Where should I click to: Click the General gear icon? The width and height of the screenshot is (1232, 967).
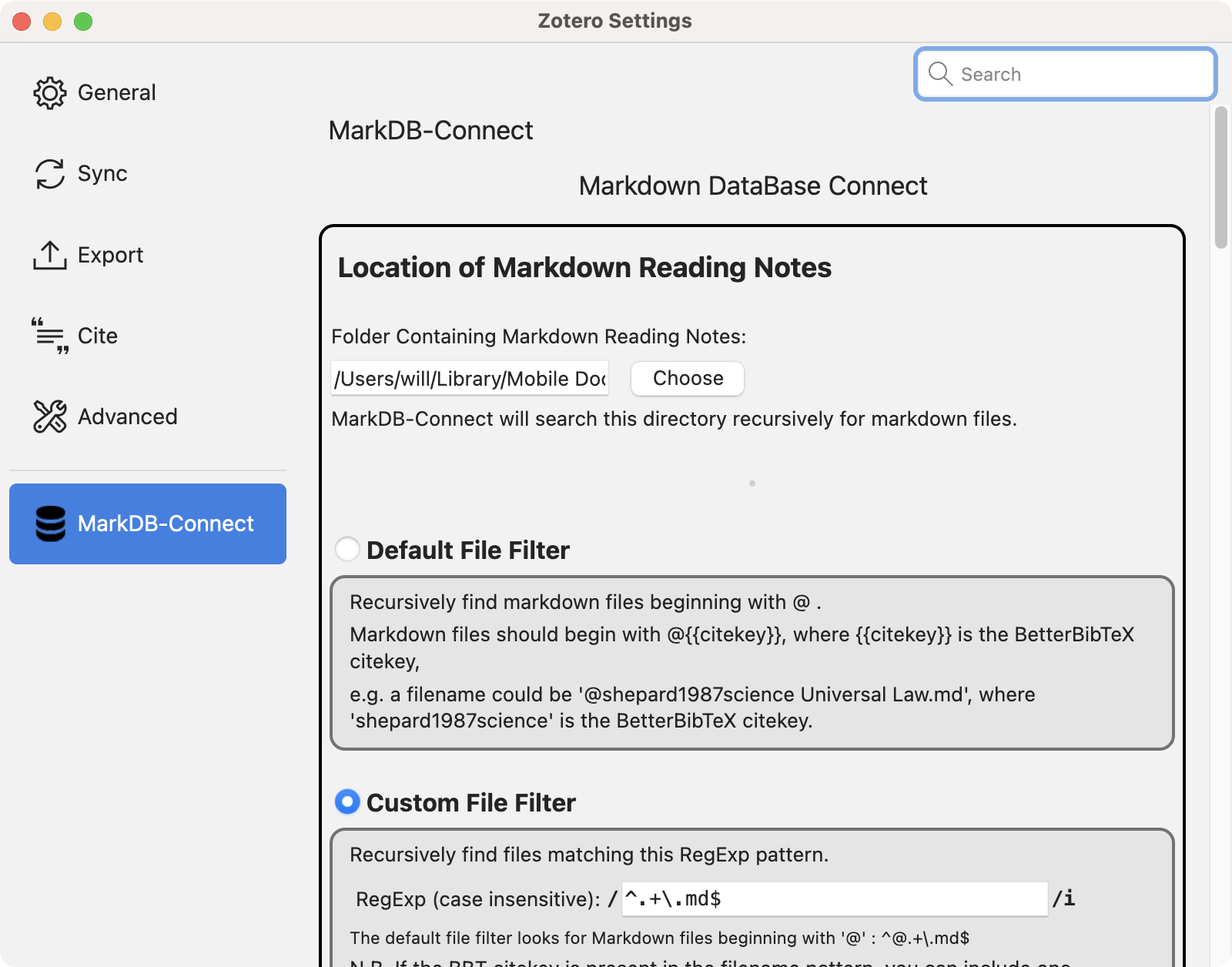[50, 93]
